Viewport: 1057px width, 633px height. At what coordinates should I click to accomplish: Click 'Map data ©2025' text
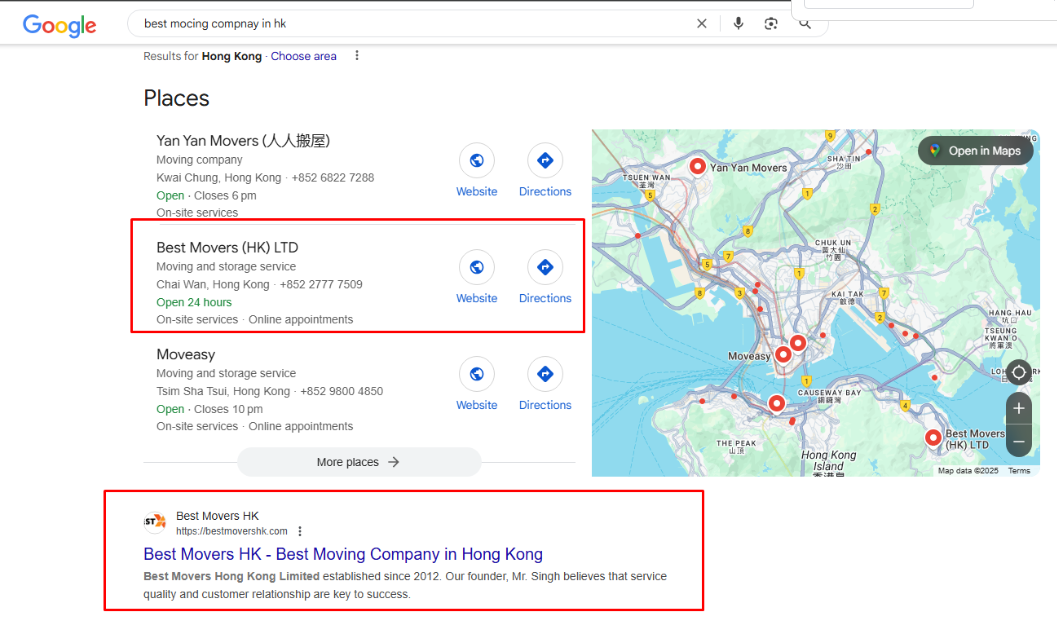(x=968, y=471)
